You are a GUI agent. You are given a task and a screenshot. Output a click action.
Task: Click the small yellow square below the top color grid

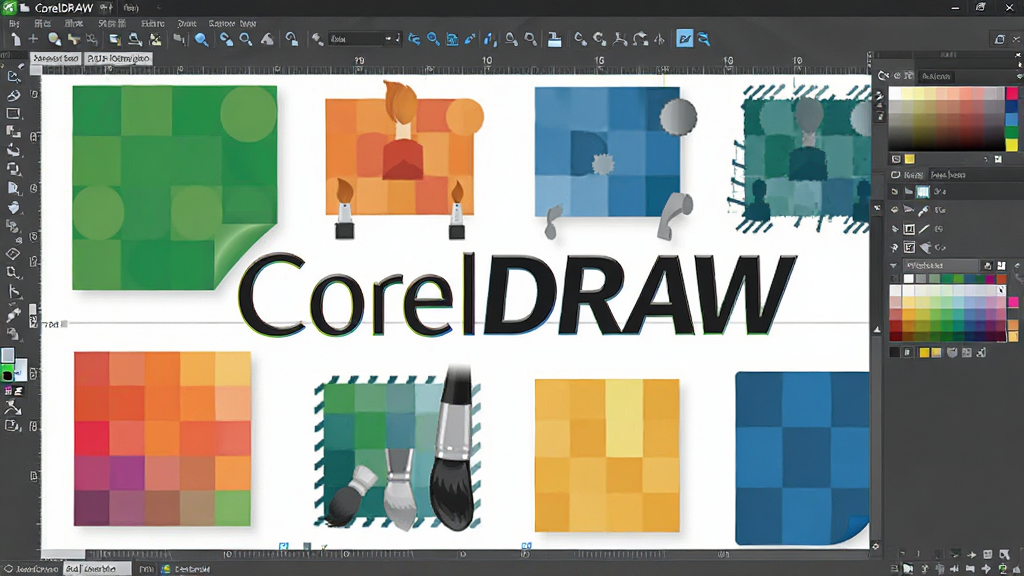910,159
